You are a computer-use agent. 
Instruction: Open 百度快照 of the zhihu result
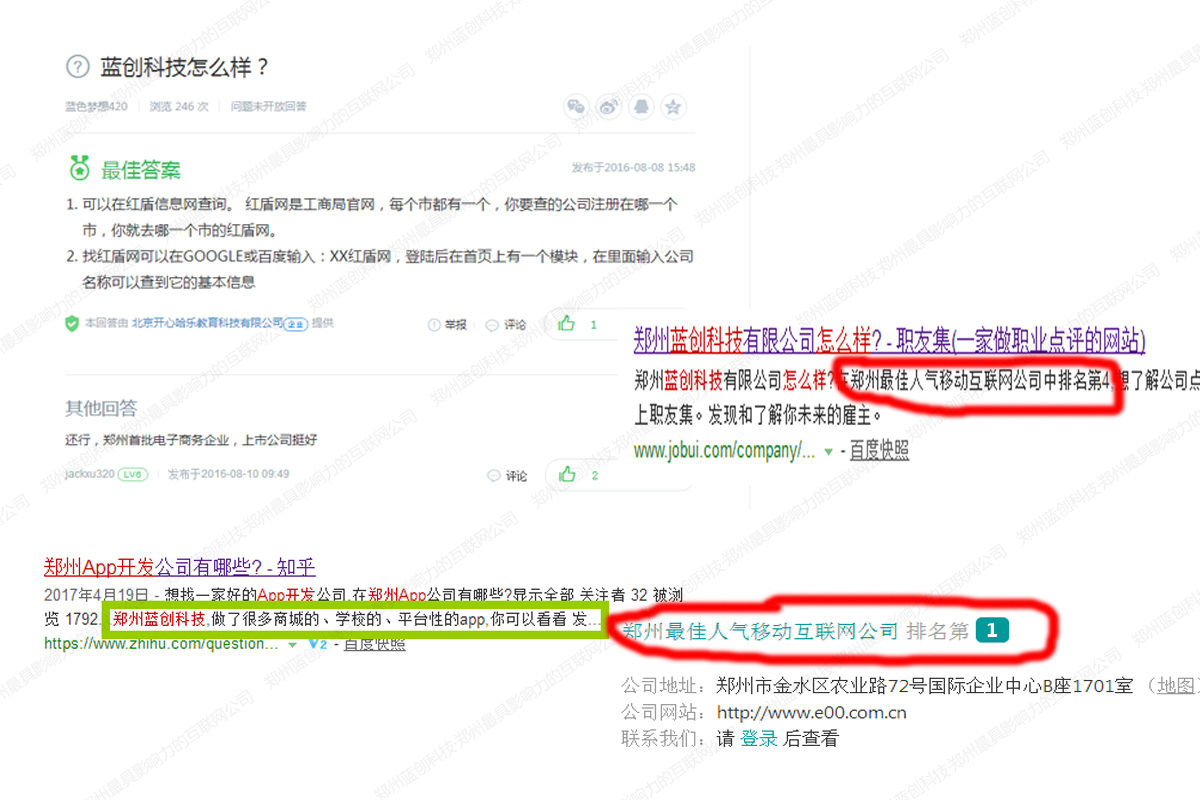point(375,645)
